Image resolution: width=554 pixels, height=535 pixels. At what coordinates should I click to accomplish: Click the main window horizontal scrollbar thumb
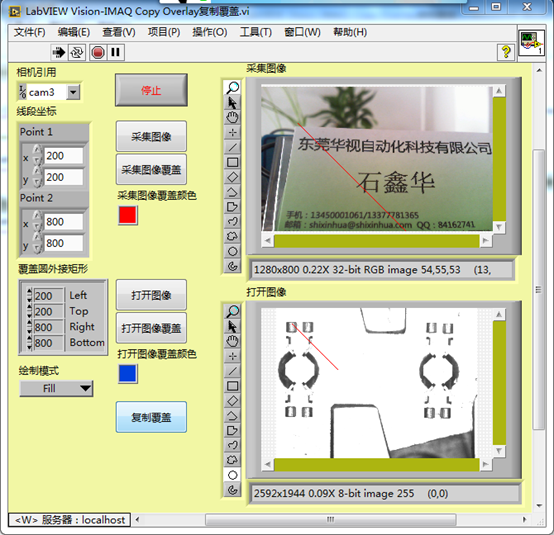click(x=331, y=519)
